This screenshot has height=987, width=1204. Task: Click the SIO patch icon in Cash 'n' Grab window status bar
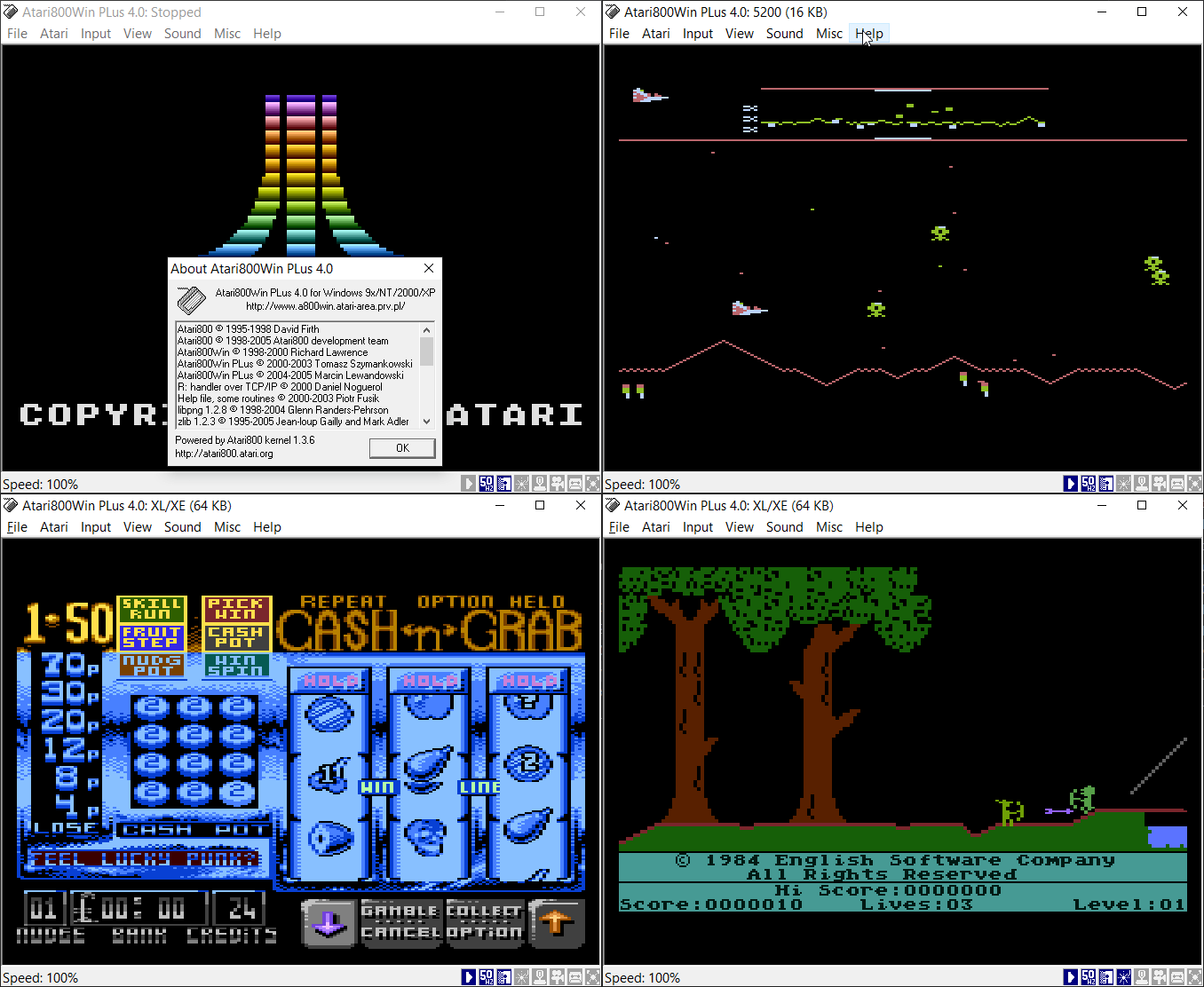[x=504, y=977]
